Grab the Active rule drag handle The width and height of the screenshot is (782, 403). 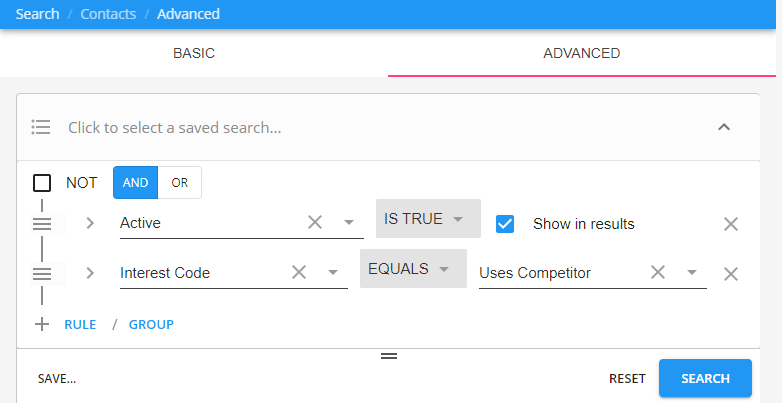click(x=42, y=224)
